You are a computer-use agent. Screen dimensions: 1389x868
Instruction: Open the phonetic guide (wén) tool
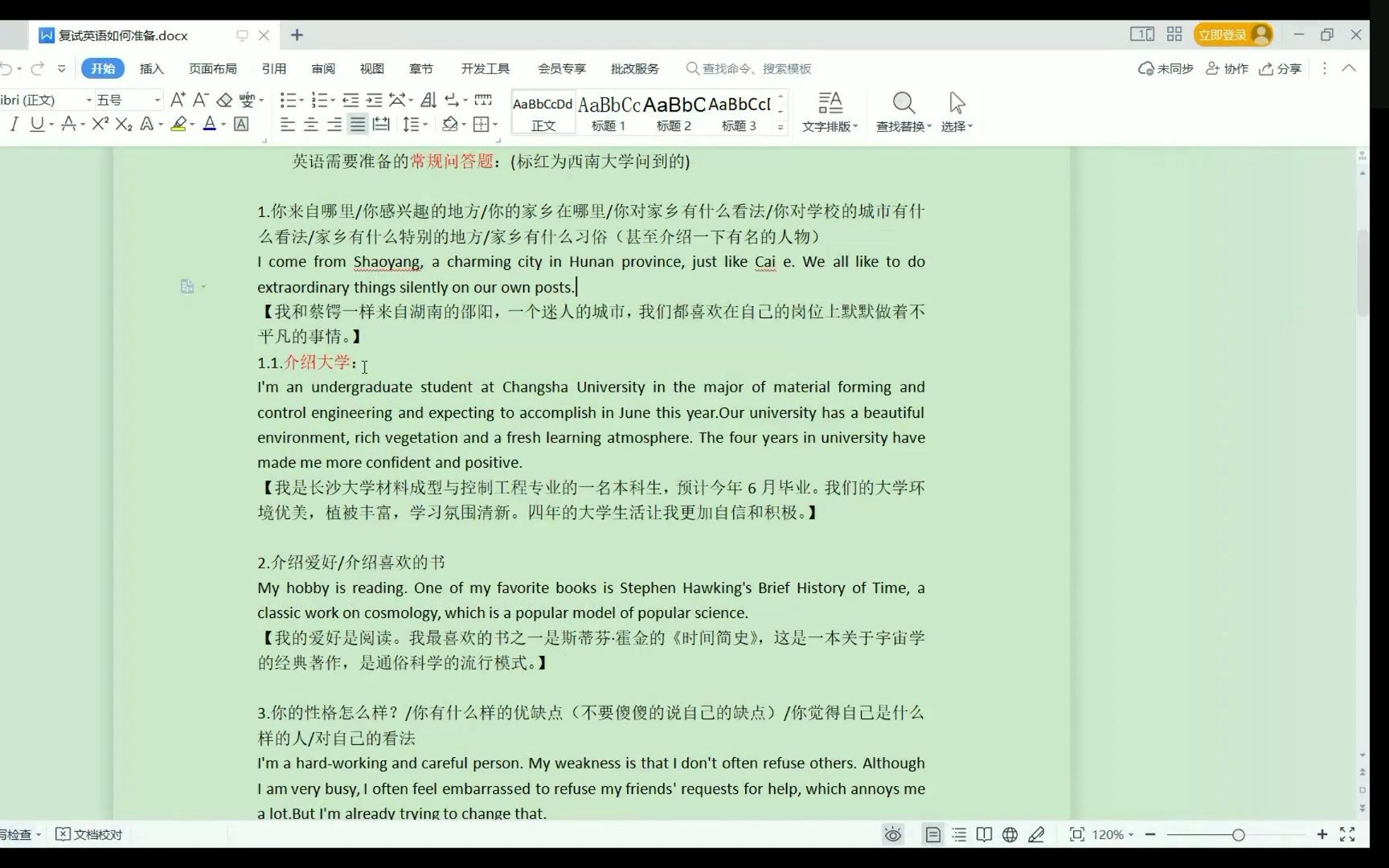pos(247,100)
